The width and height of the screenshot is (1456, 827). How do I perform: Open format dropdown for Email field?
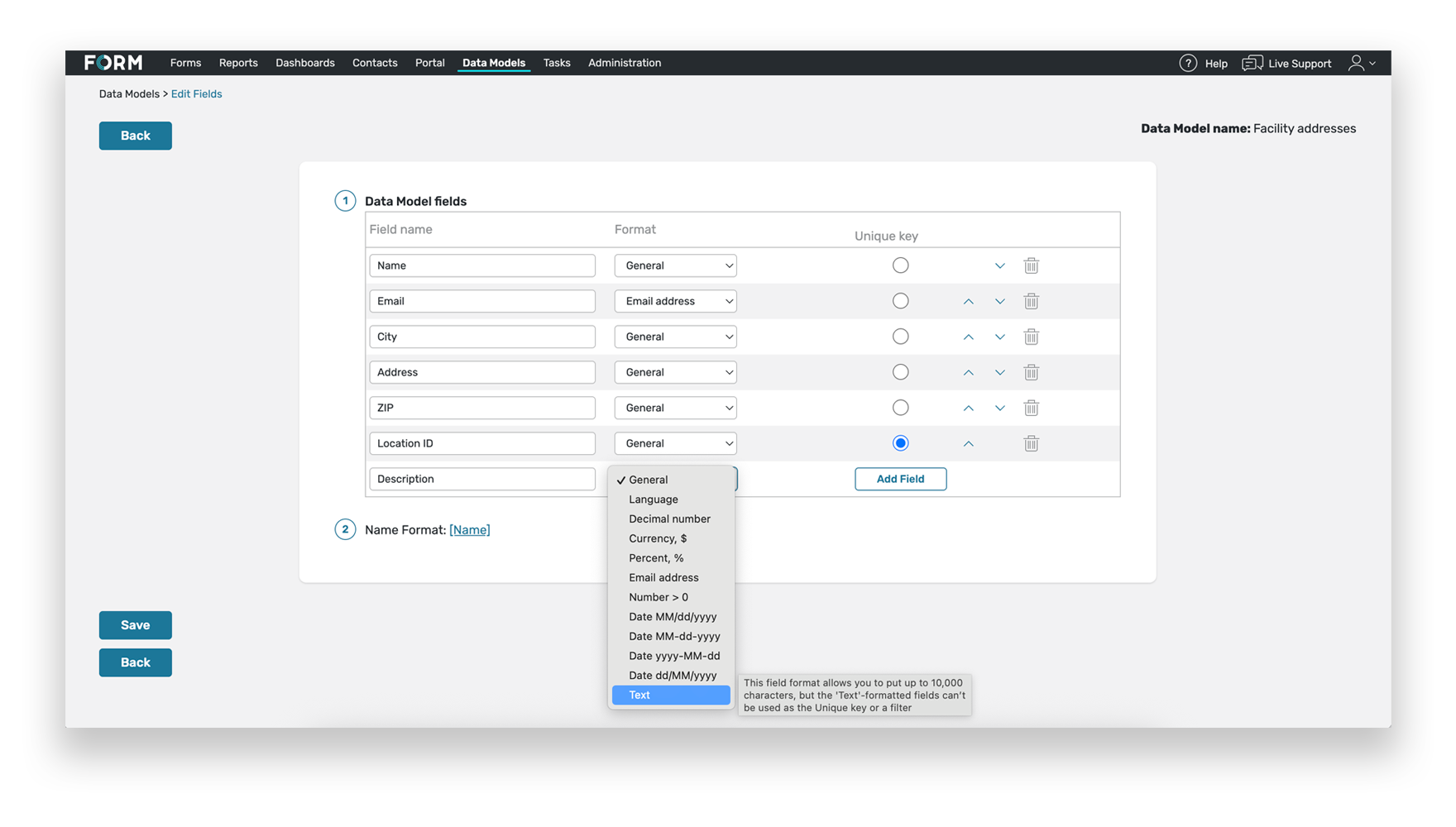point(675,301)
